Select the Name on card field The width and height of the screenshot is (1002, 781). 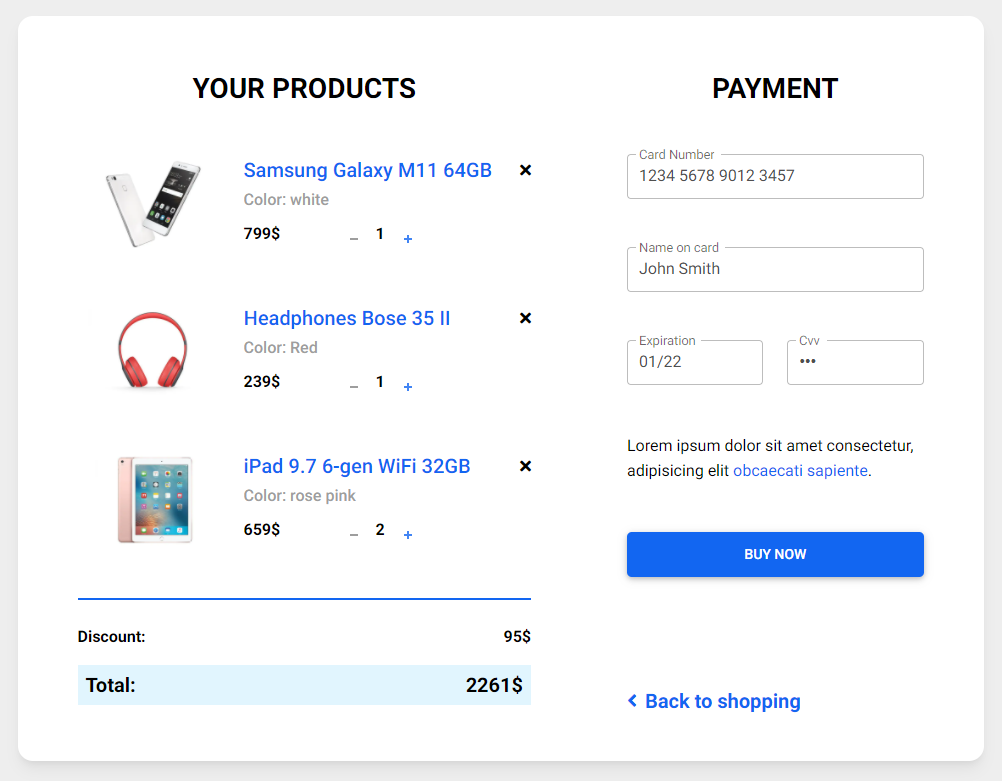coord(775,269)
